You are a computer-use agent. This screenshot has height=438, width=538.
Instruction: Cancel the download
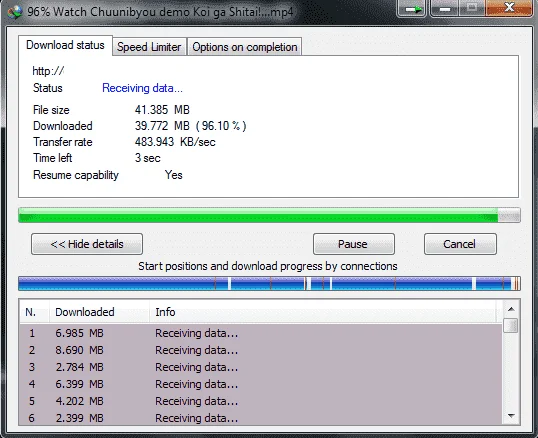[460, 244]
